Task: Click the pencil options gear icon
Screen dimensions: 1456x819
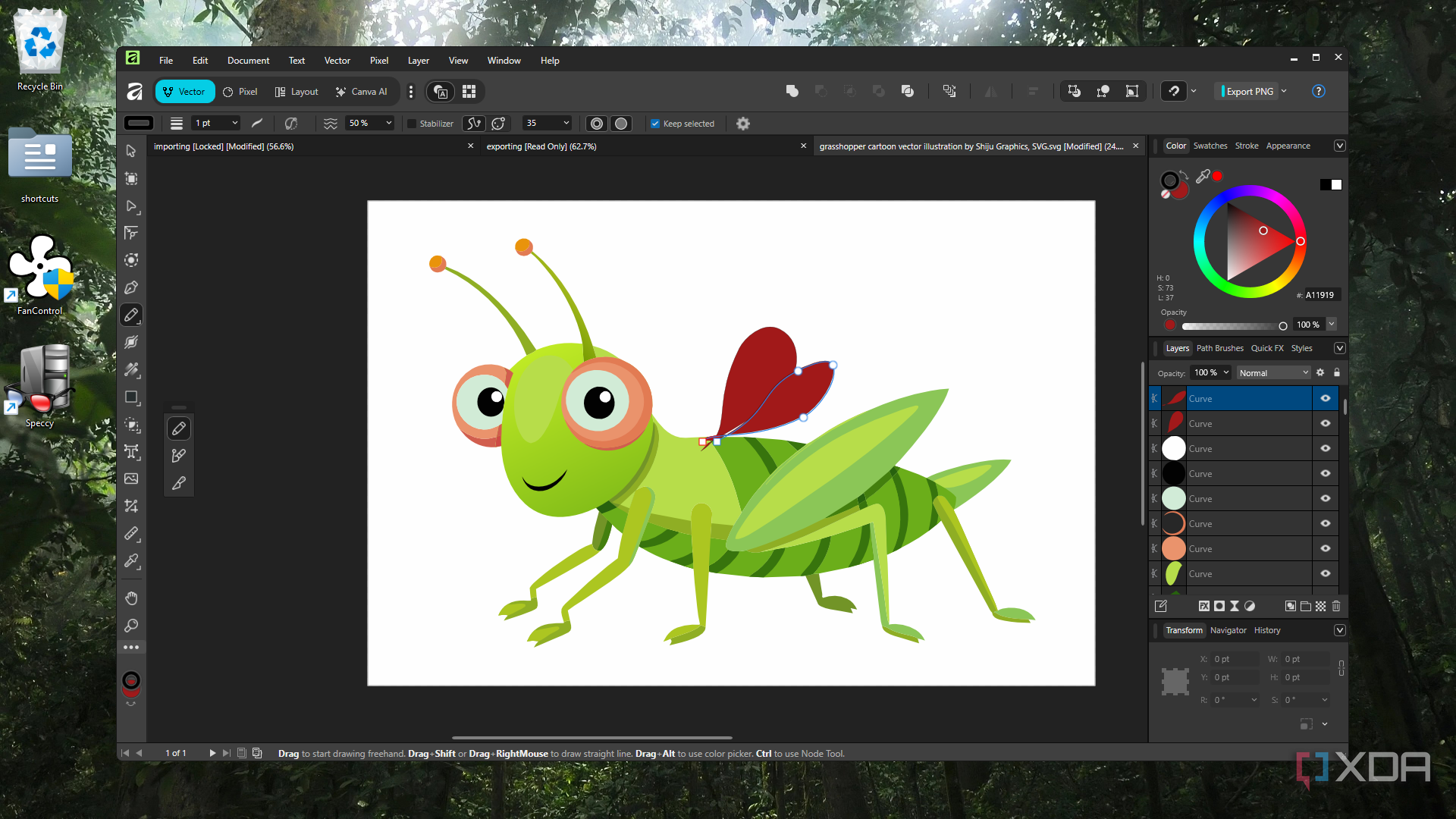Action: point(743,124)
